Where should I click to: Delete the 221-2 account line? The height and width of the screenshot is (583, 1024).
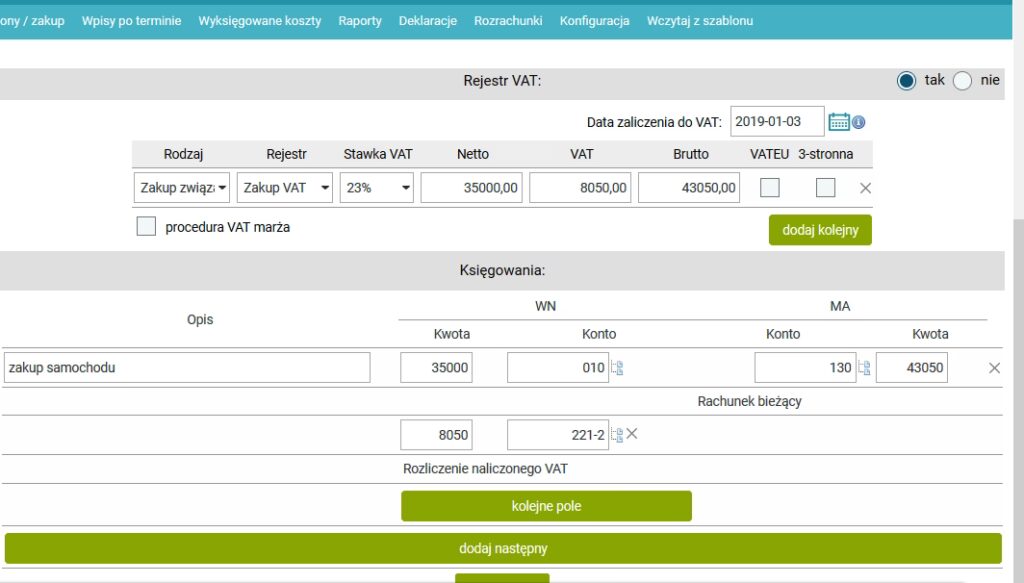point(632,434)
